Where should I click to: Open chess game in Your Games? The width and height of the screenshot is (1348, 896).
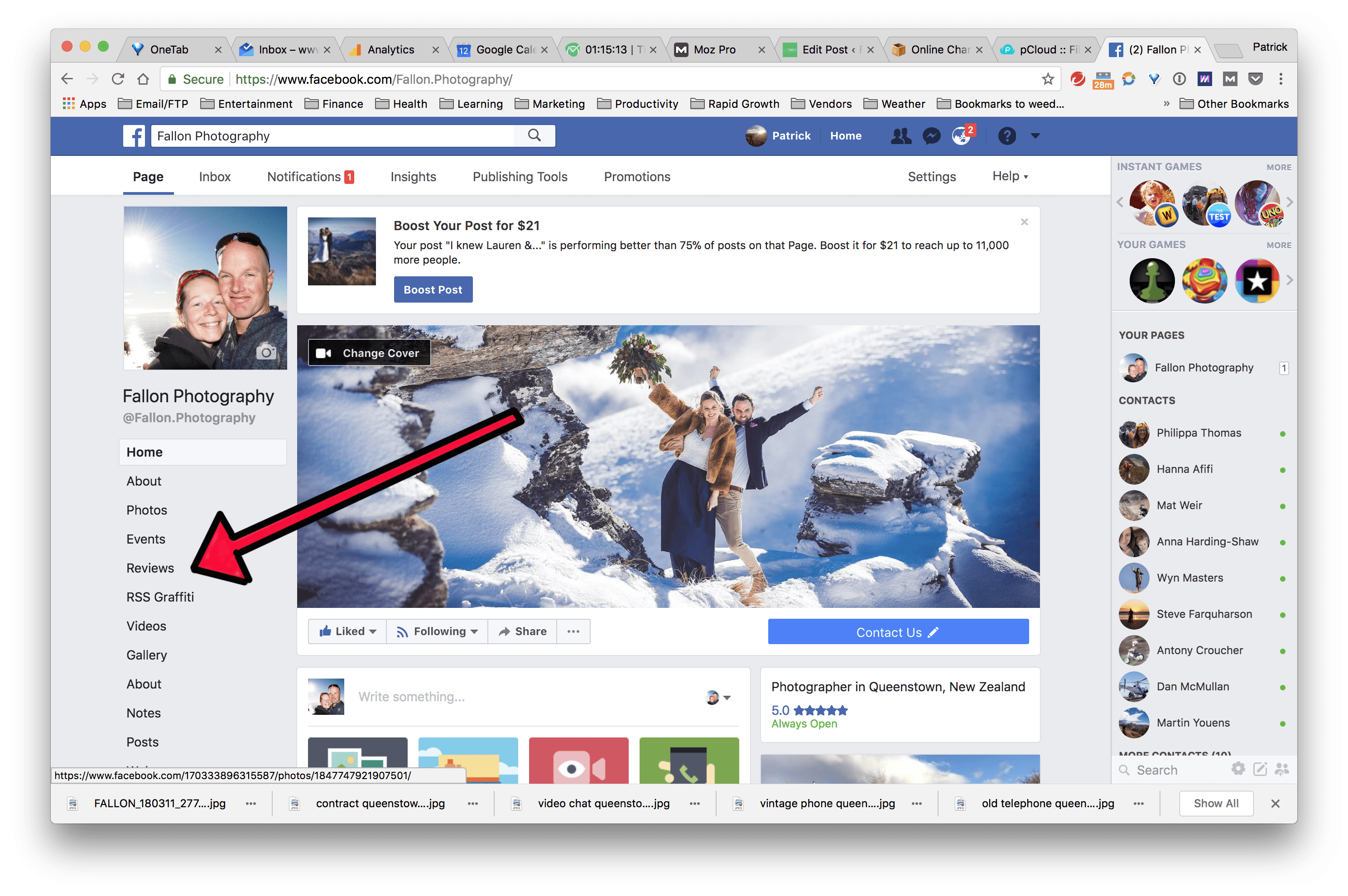pyautogui.click(x=1151, y=280)
